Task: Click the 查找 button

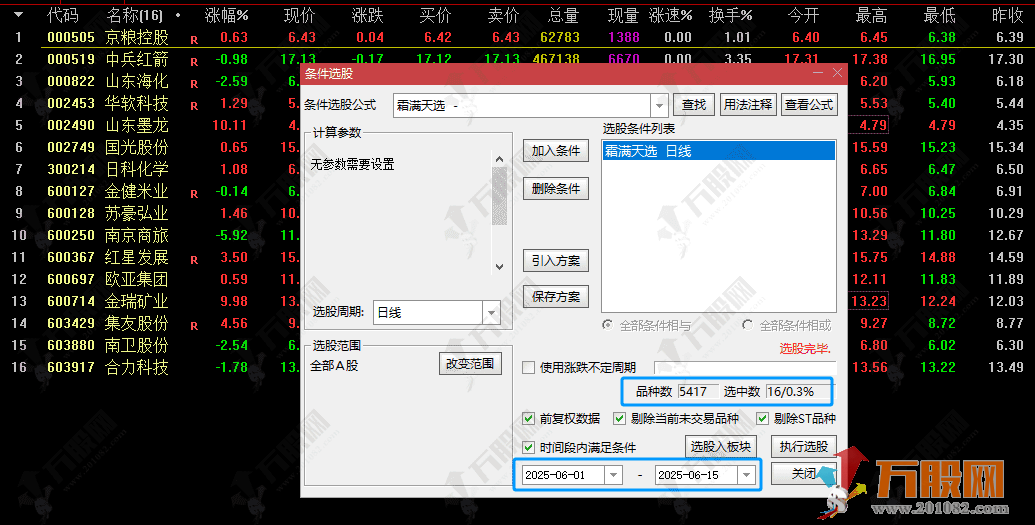Action: 694,104
